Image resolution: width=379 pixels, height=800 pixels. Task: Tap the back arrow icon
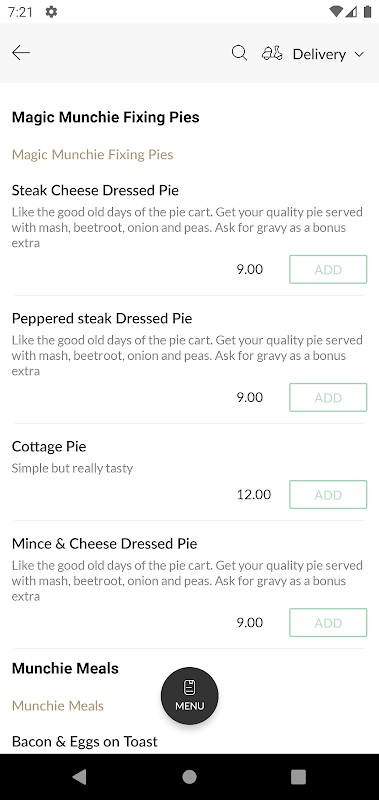pyautogui.click(x=21, y=53)
